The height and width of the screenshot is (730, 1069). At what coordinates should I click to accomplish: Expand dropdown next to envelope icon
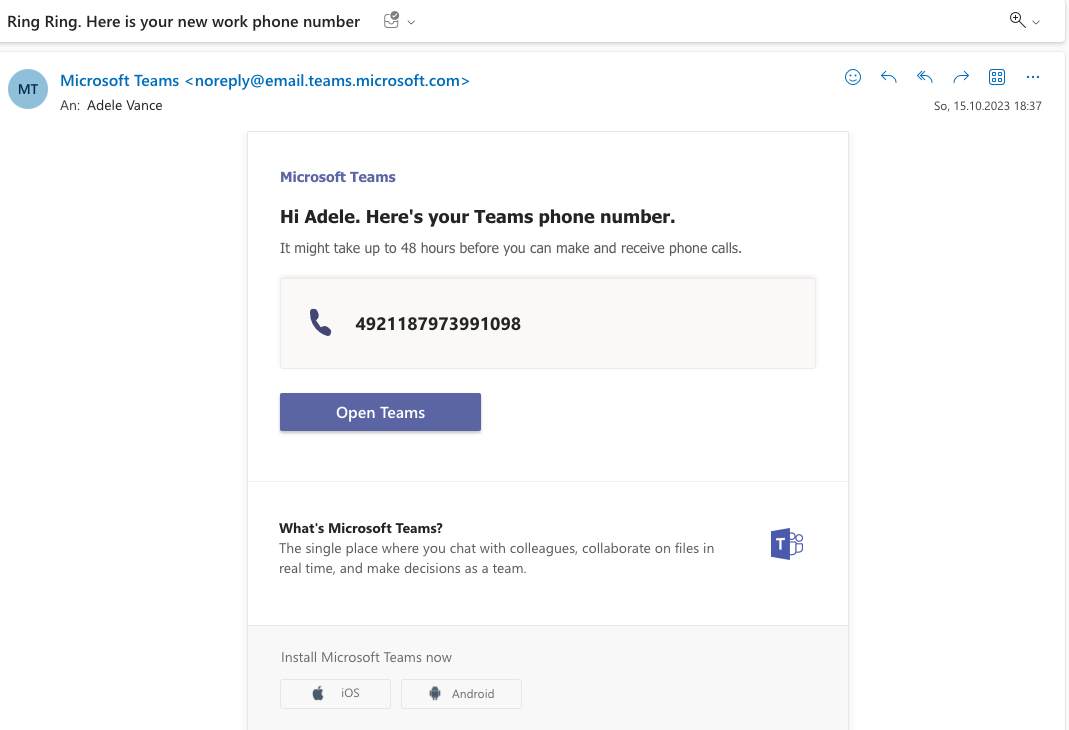[411, 22]
